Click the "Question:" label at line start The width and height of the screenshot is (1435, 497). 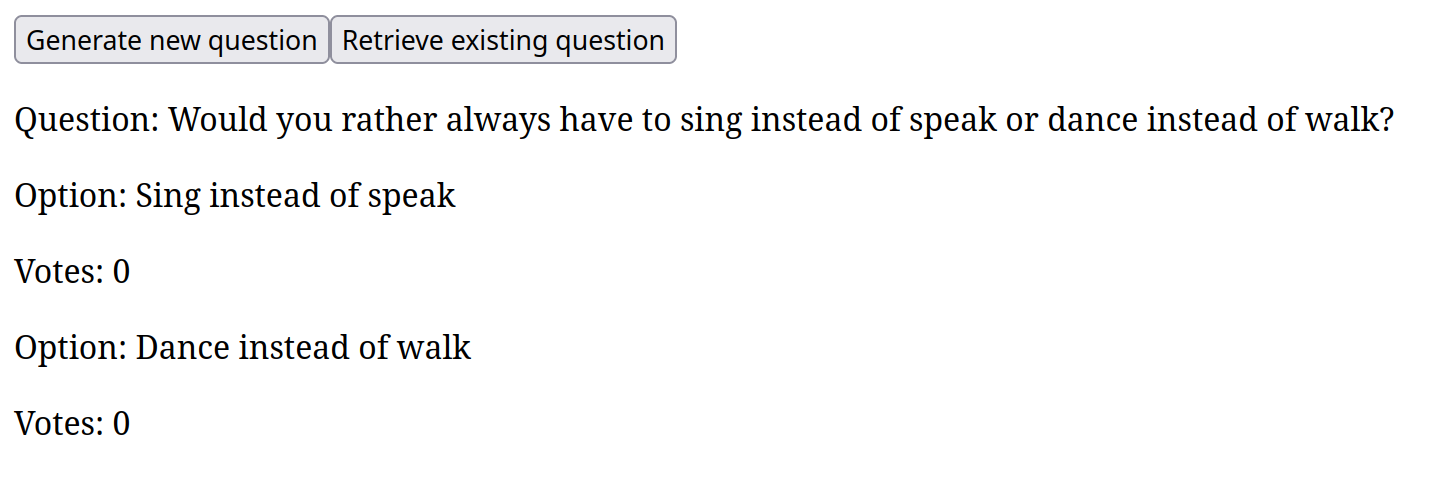(87, 120)
